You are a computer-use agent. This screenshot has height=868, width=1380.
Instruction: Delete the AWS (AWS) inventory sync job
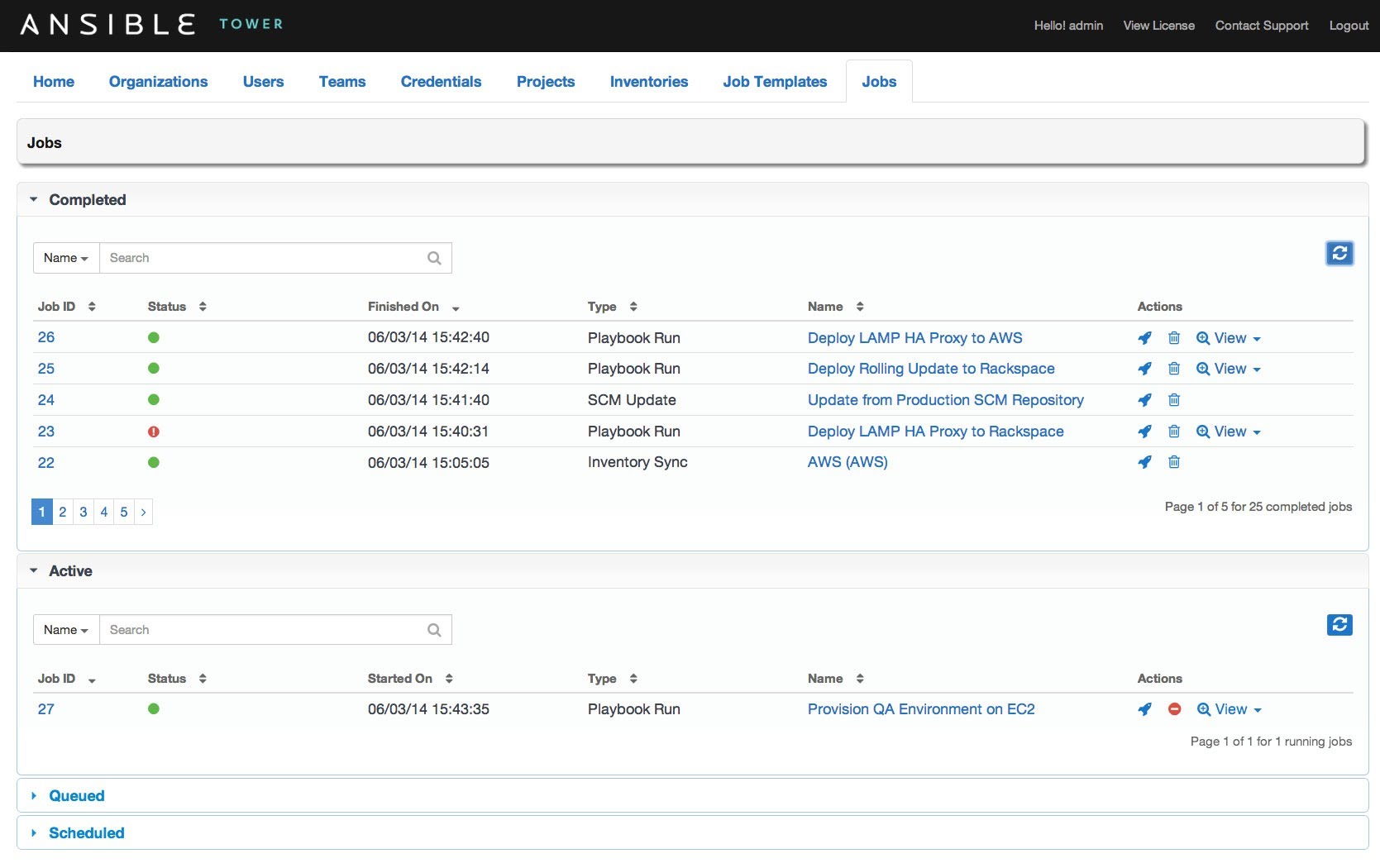tap(1173, 462)
